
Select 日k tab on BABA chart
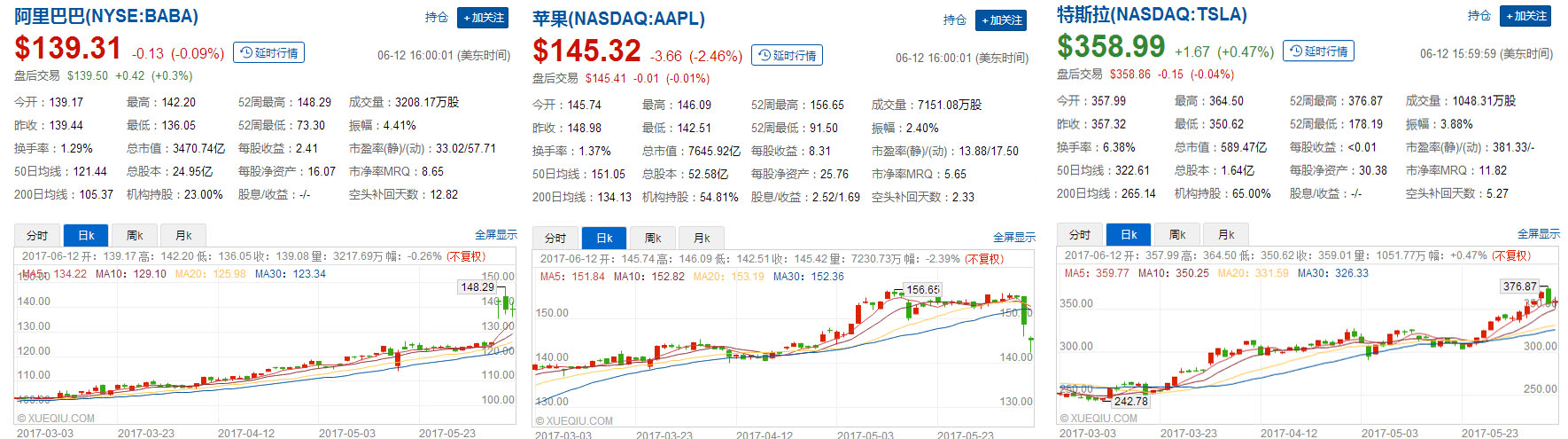point(86,235)
